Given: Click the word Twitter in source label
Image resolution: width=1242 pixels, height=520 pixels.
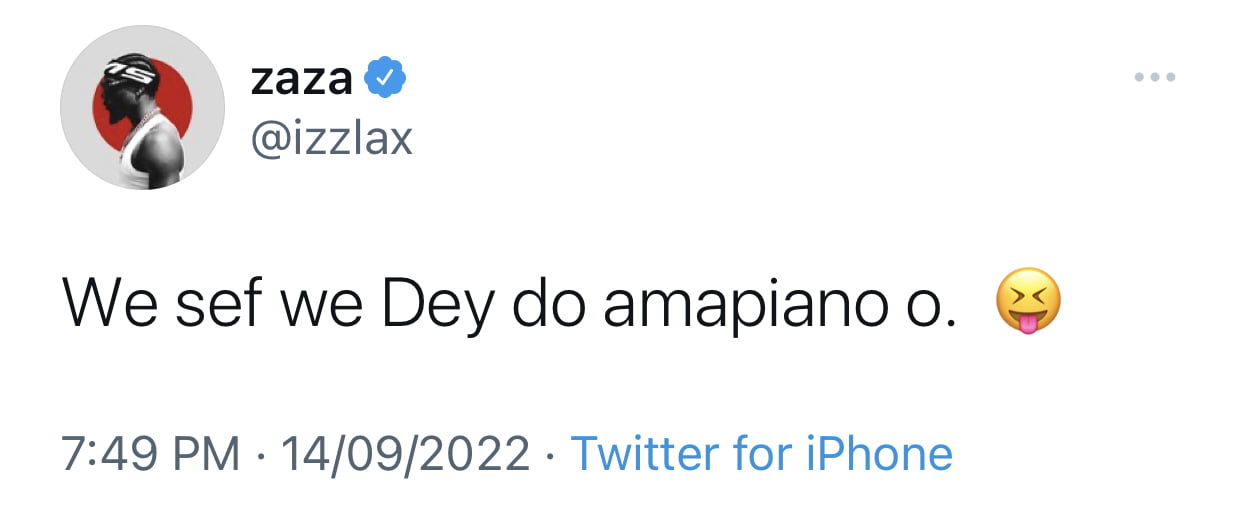Looking at the screenshot, I should pyautogui.click(x=645, y=454).
